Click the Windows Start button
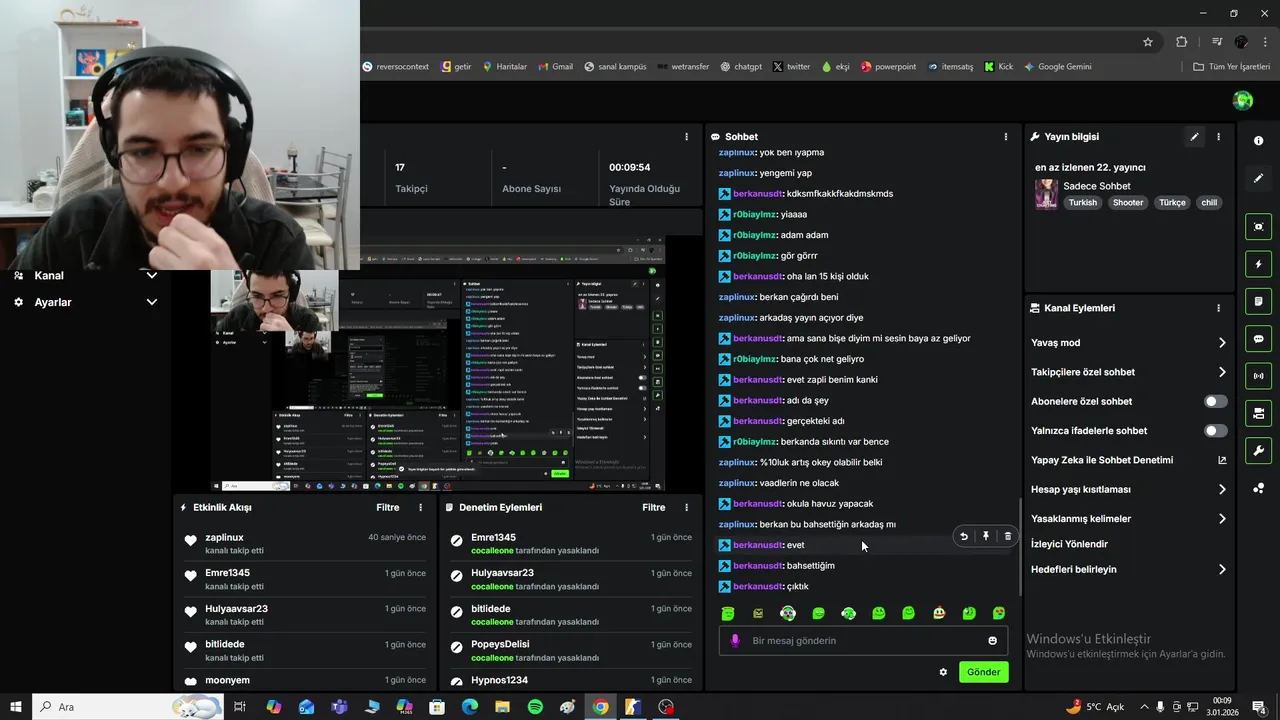 (x=16, y=707)
